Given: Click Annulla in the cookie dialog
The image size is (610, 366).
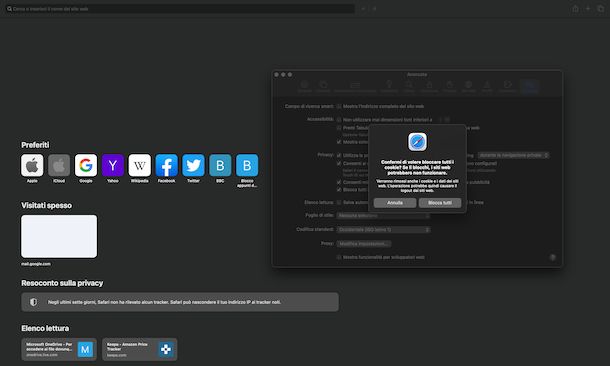Looking at the screenshot, I should (395, 203).
